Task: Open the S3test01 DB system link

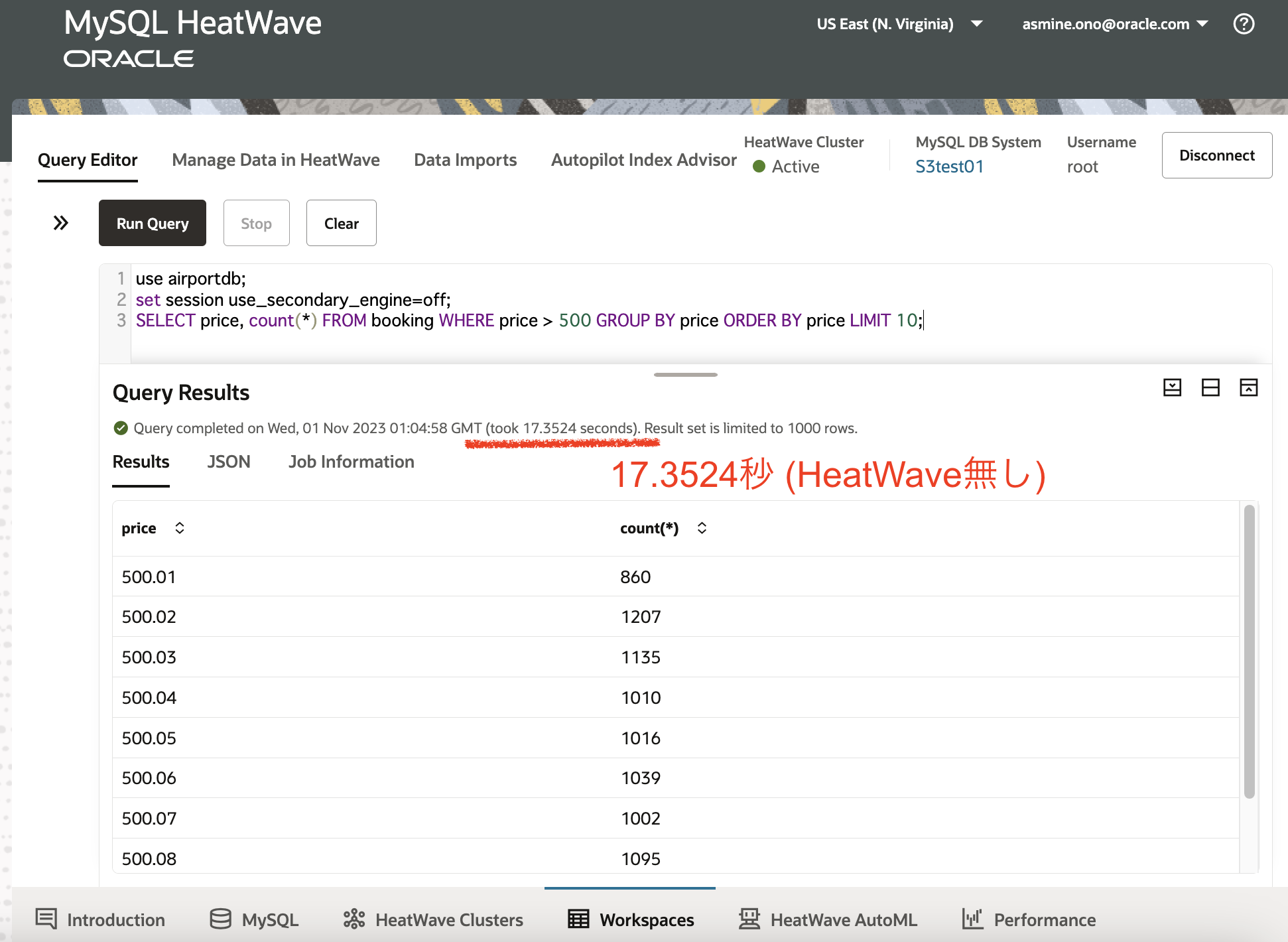Action: pos(949,167)
